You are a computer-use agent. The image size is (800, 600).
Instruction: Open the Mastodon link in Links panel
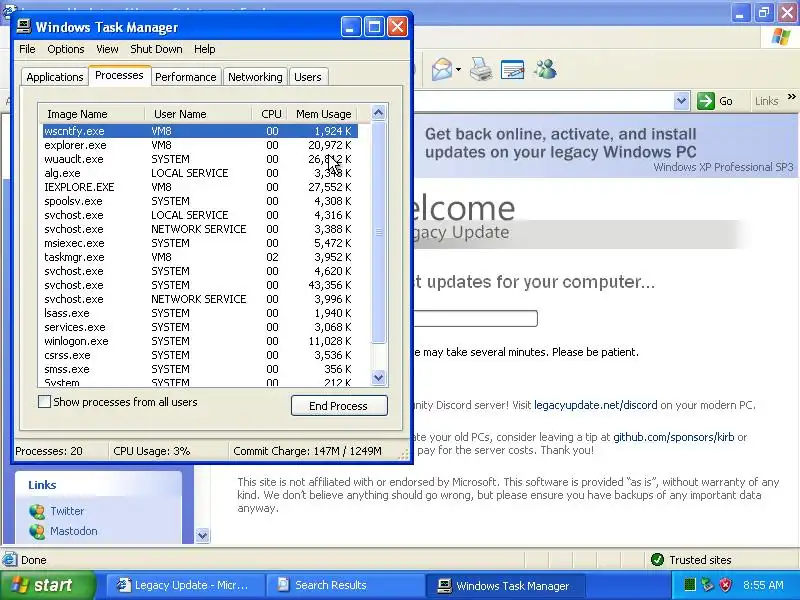[x=73, y=531]
